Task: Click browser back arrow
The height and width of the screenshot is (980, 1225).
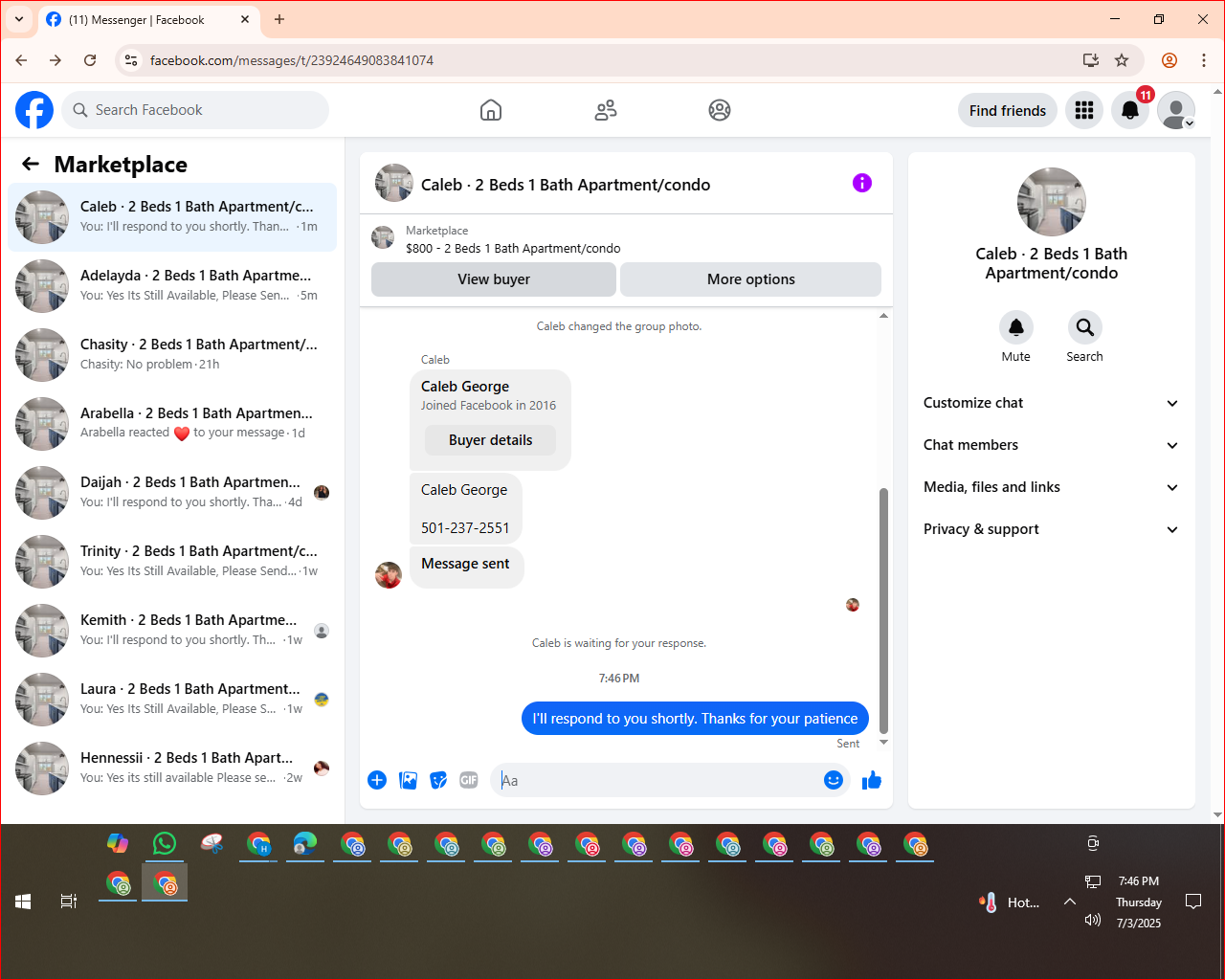Action: [21, 60]
